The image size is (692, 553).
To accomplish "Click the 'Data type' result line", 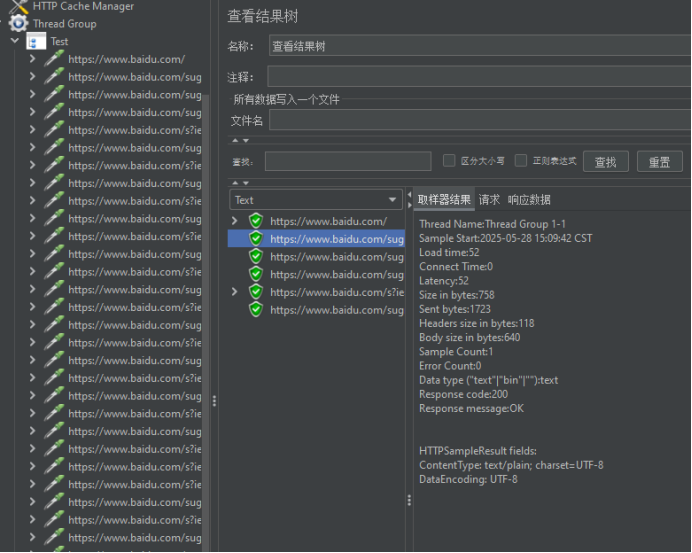I will 488,380.
